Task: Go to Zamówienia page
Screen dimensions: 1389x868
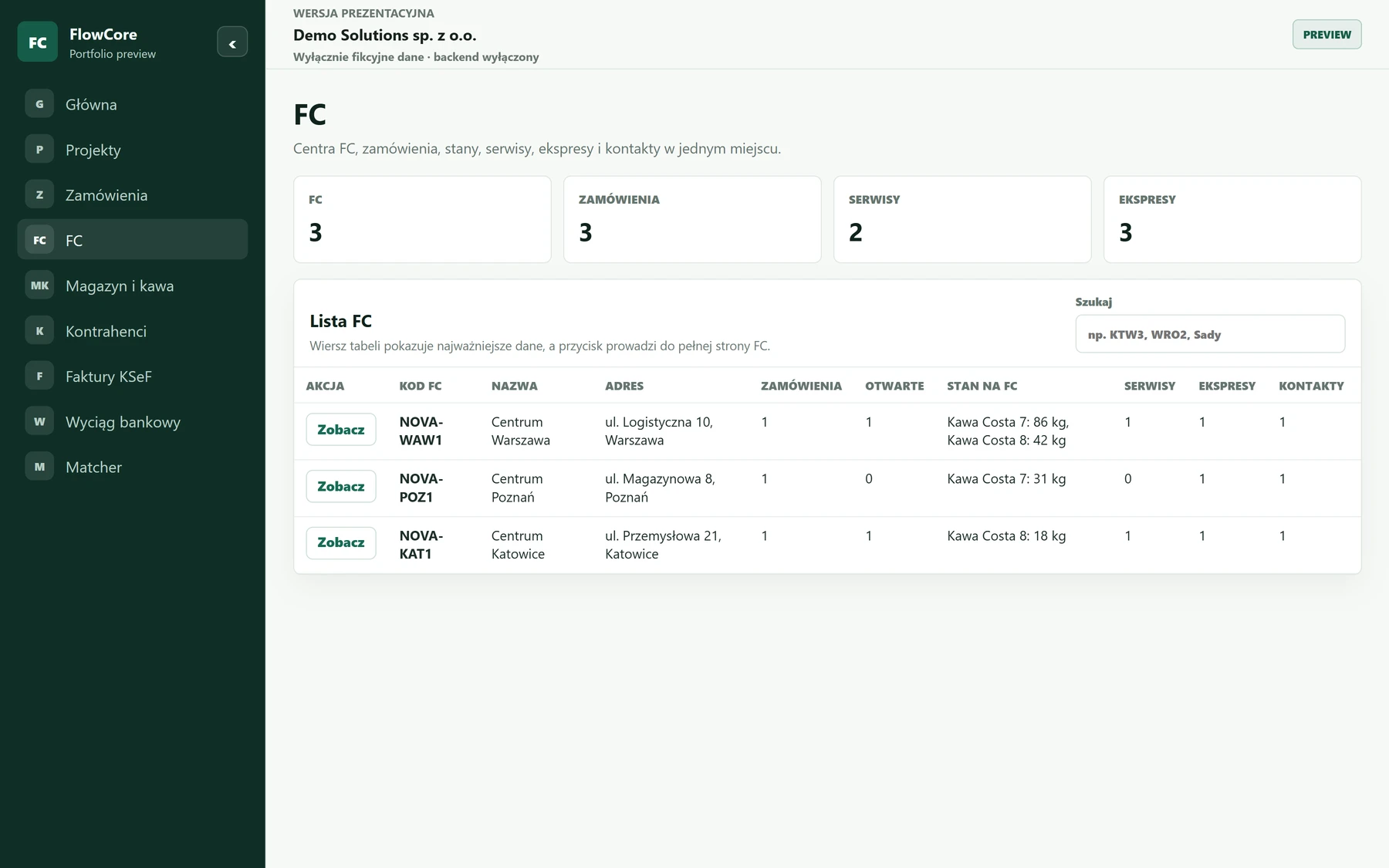Action: [x=133, y=195]
